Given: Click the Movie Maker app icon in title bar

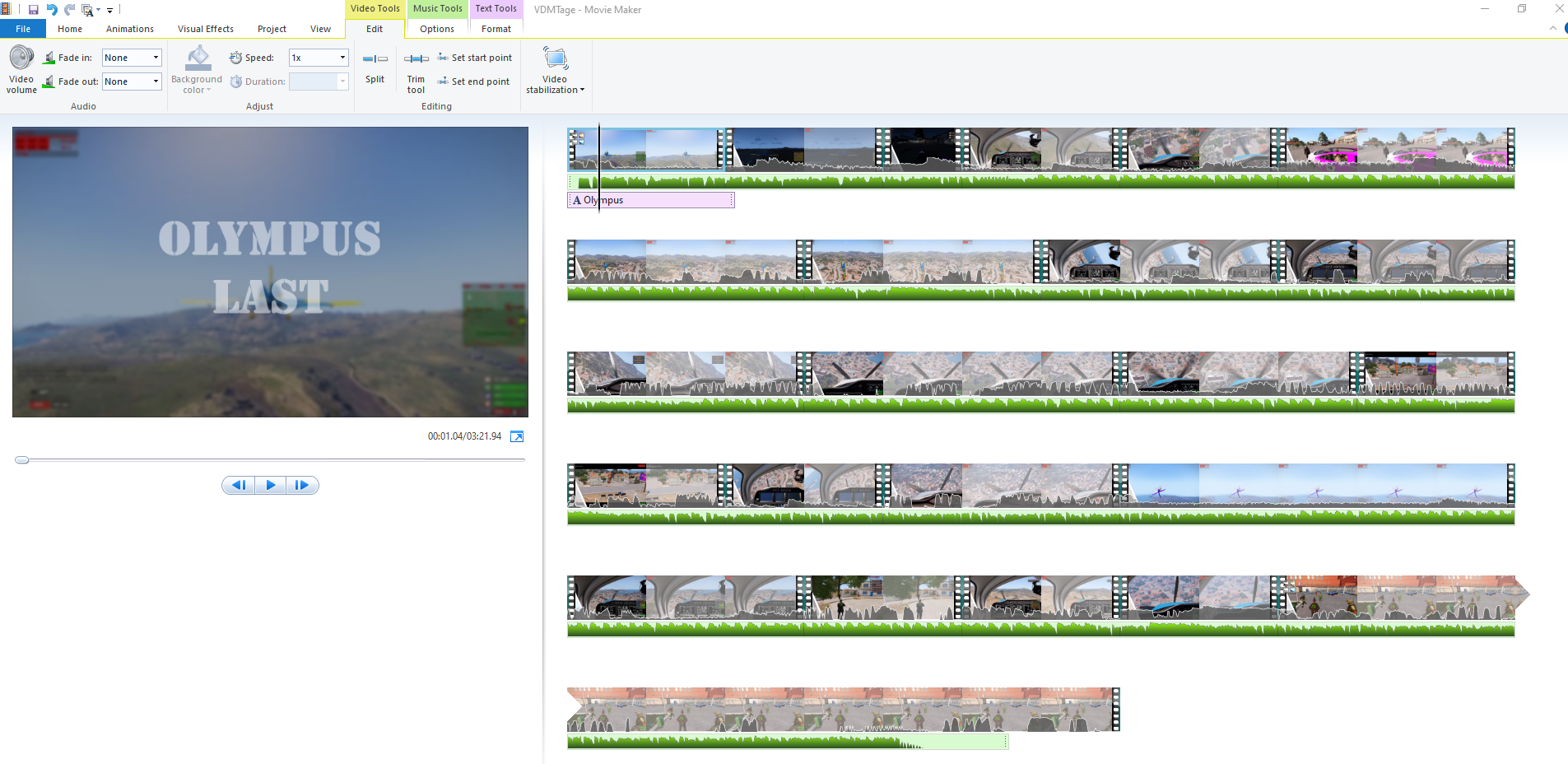Looking at the screenshot, I should [5, 10].
